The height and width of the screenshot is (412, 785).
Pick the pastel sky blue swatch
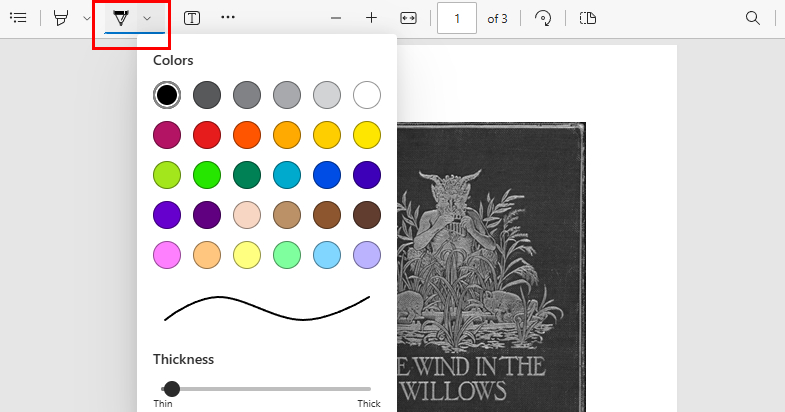[327, 255]
